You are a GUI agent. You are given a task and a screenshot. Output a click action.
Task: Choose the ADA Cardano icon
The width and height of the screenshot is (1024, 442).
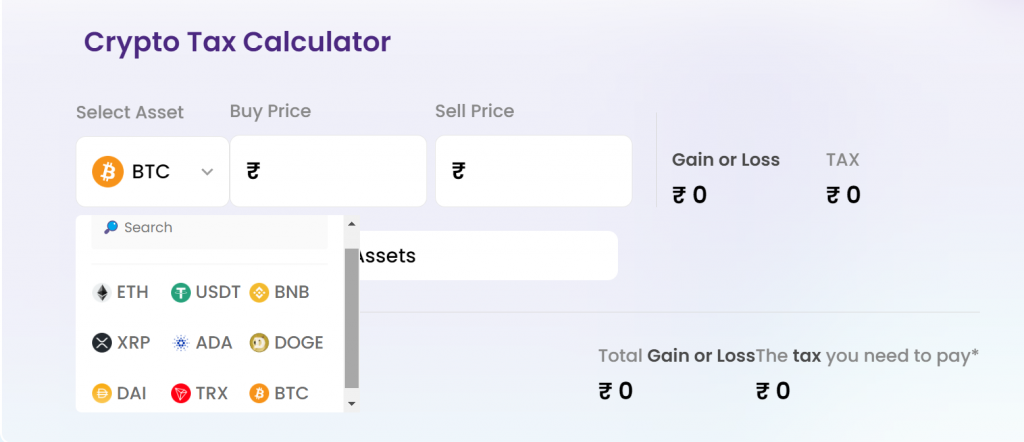click(181, 343)
